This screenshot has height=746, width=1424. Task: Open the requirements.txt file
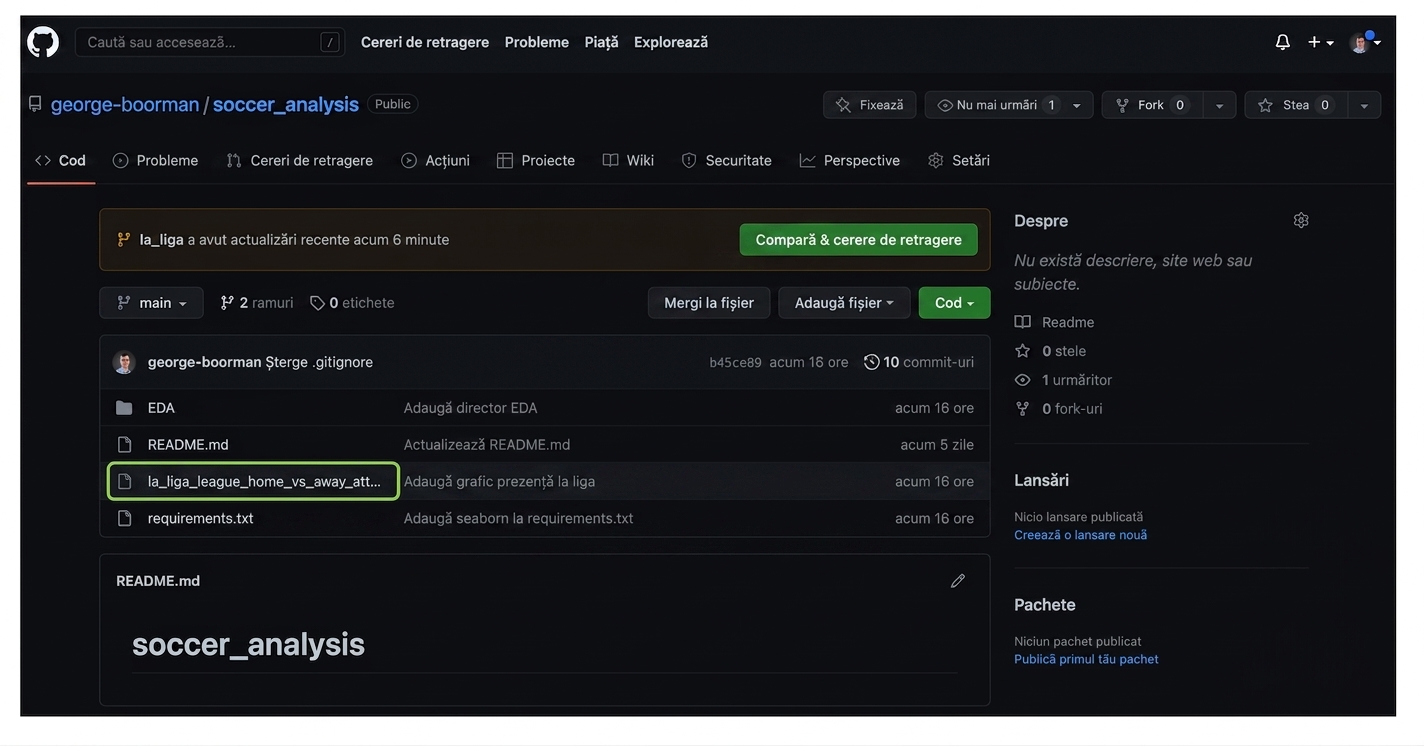(x=201, y=518)
